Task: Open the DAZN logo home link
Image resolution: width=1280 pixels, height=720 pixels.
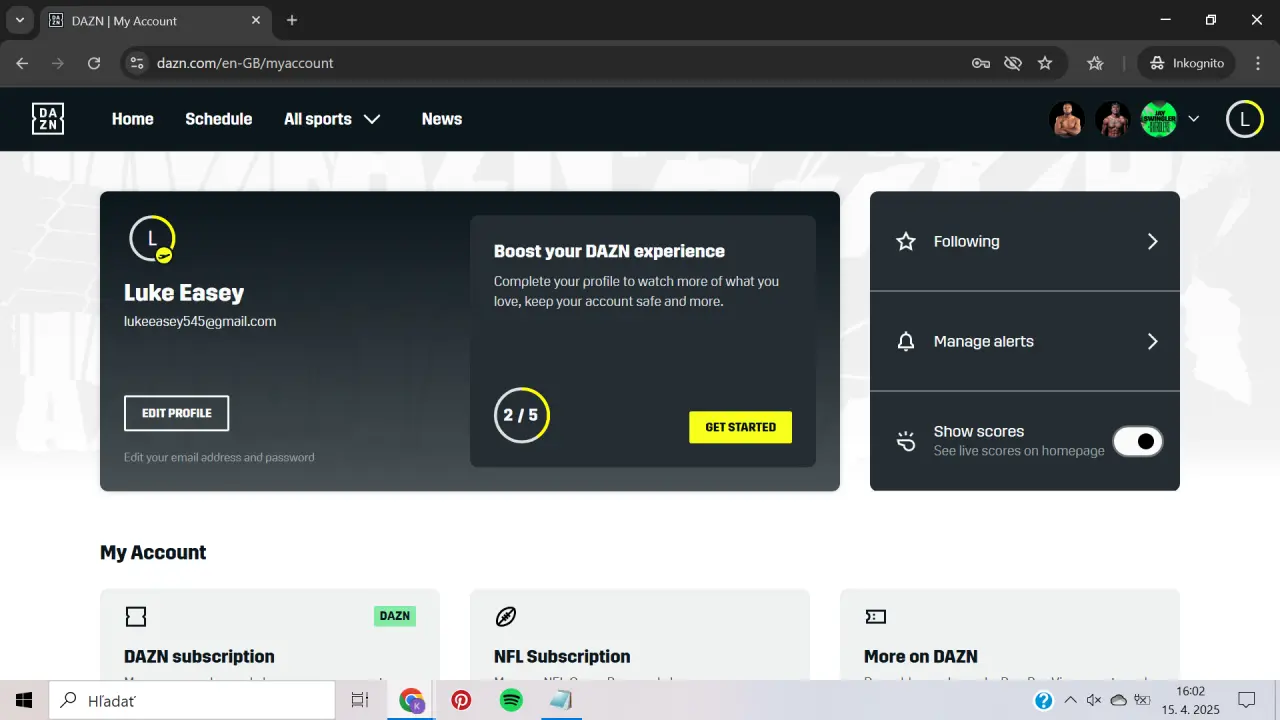Action: [x=48, y=119]
